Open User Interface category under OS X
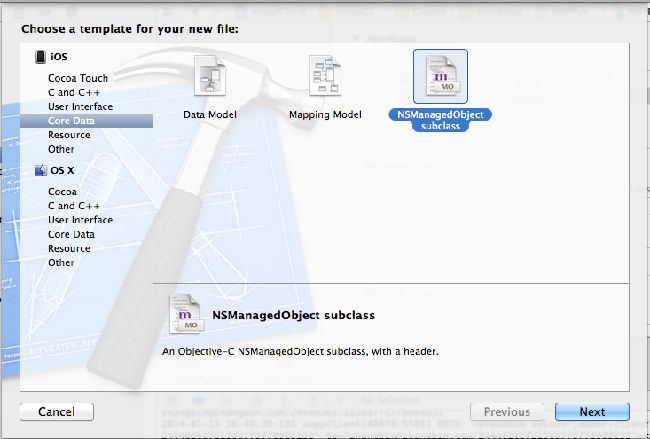Image resolution: width=650 pixels, height=439 pixels. 80,220
